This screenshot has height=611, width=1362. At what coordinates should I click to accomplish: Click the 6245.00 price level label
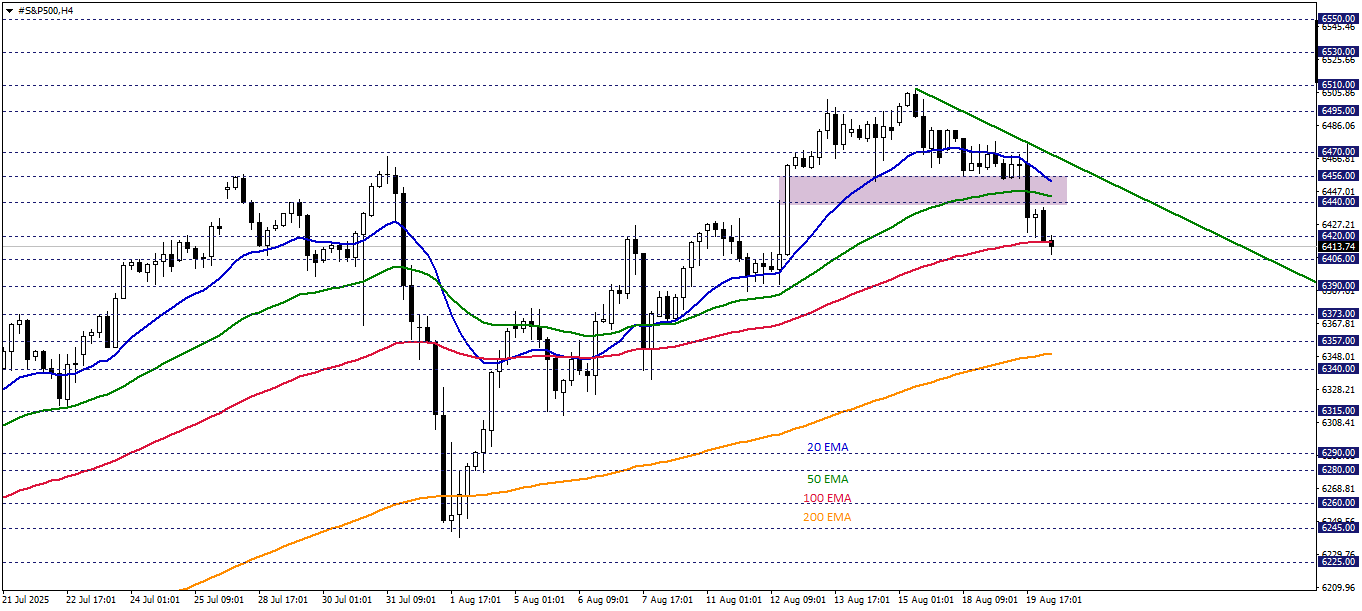pos(1338,527)
